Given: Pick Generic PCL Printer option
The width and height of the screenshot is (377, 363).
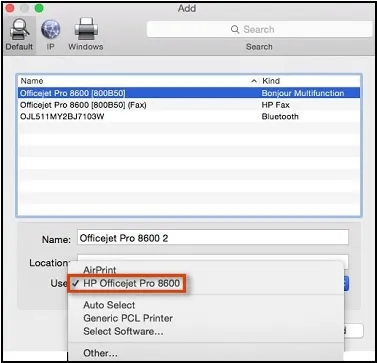Looking at the screenshot, I should [x=128, y=318].
